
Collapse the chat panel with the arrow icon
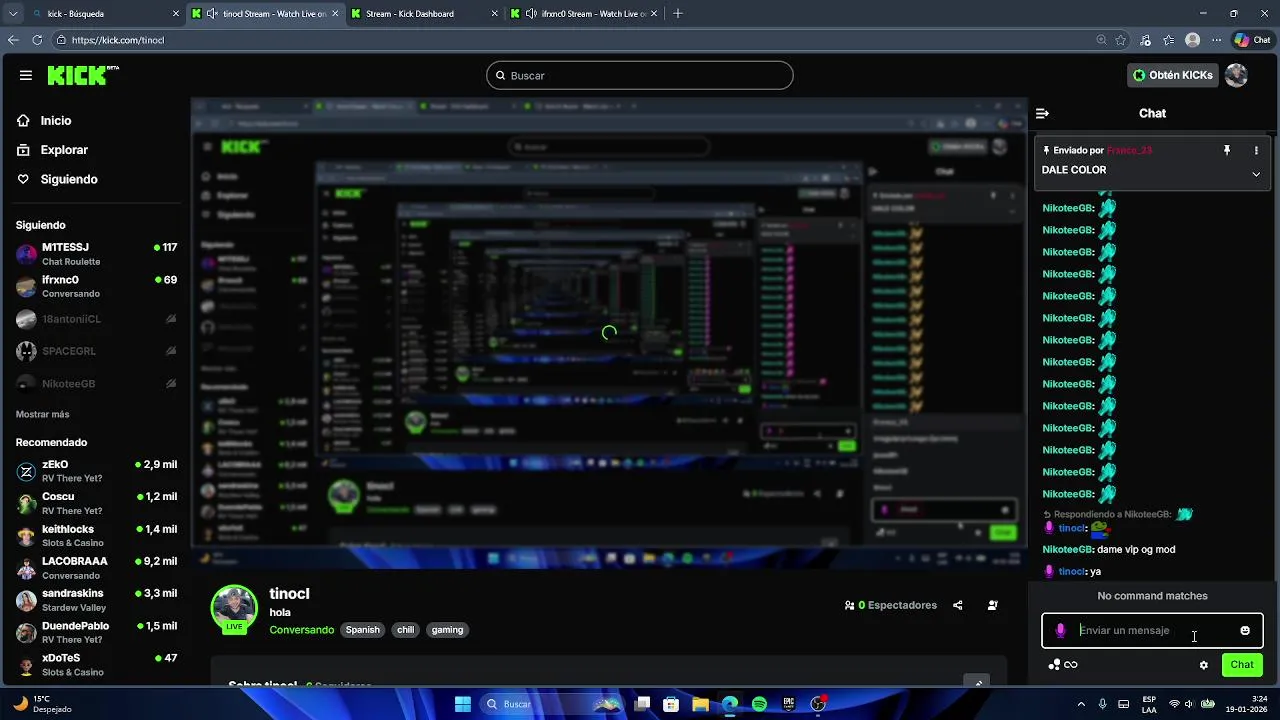pos(1042,113)
